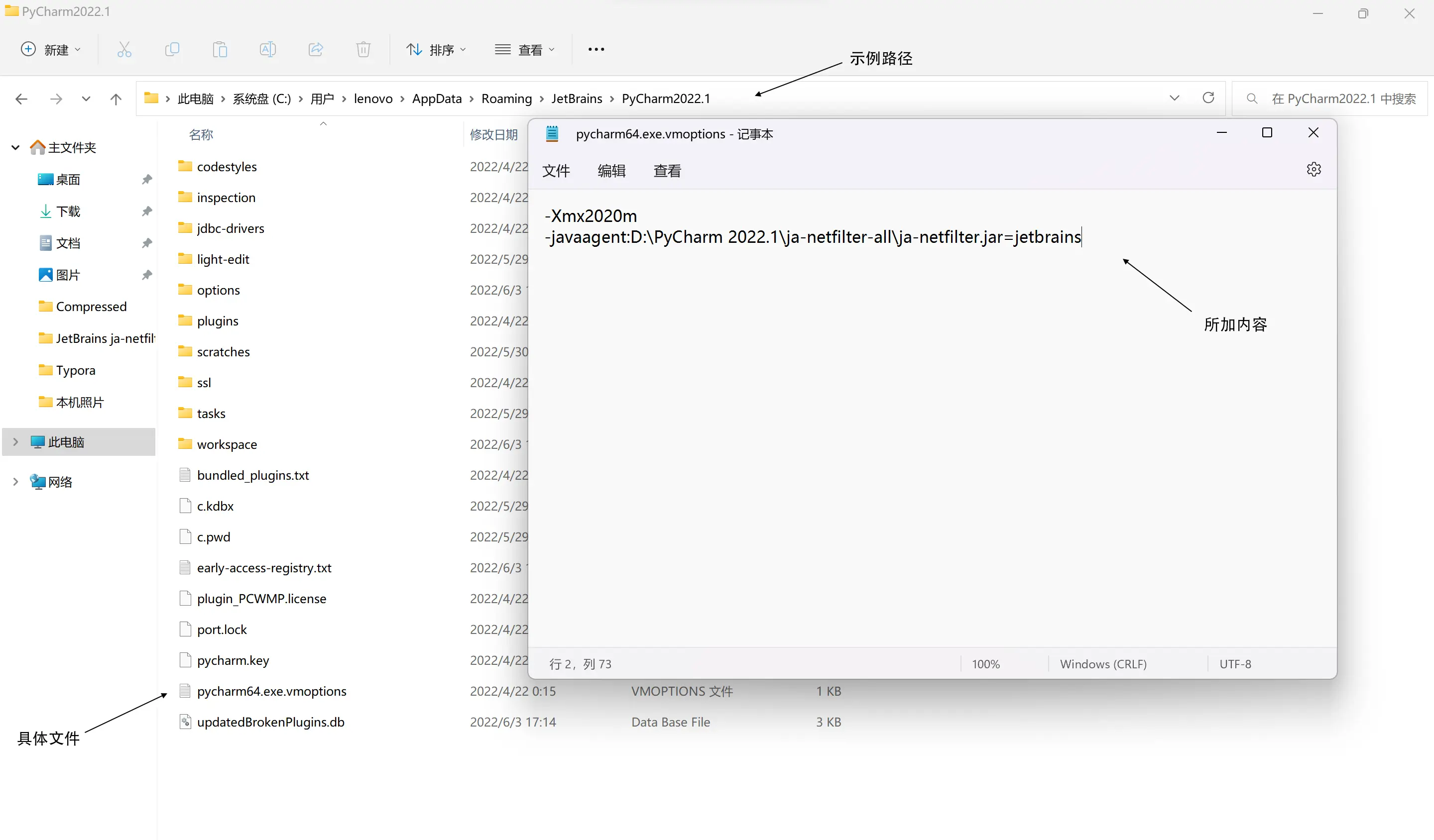Click the Delete trash can icon
The height and width of the screenshot is (840, 1434).
point(363,49)
